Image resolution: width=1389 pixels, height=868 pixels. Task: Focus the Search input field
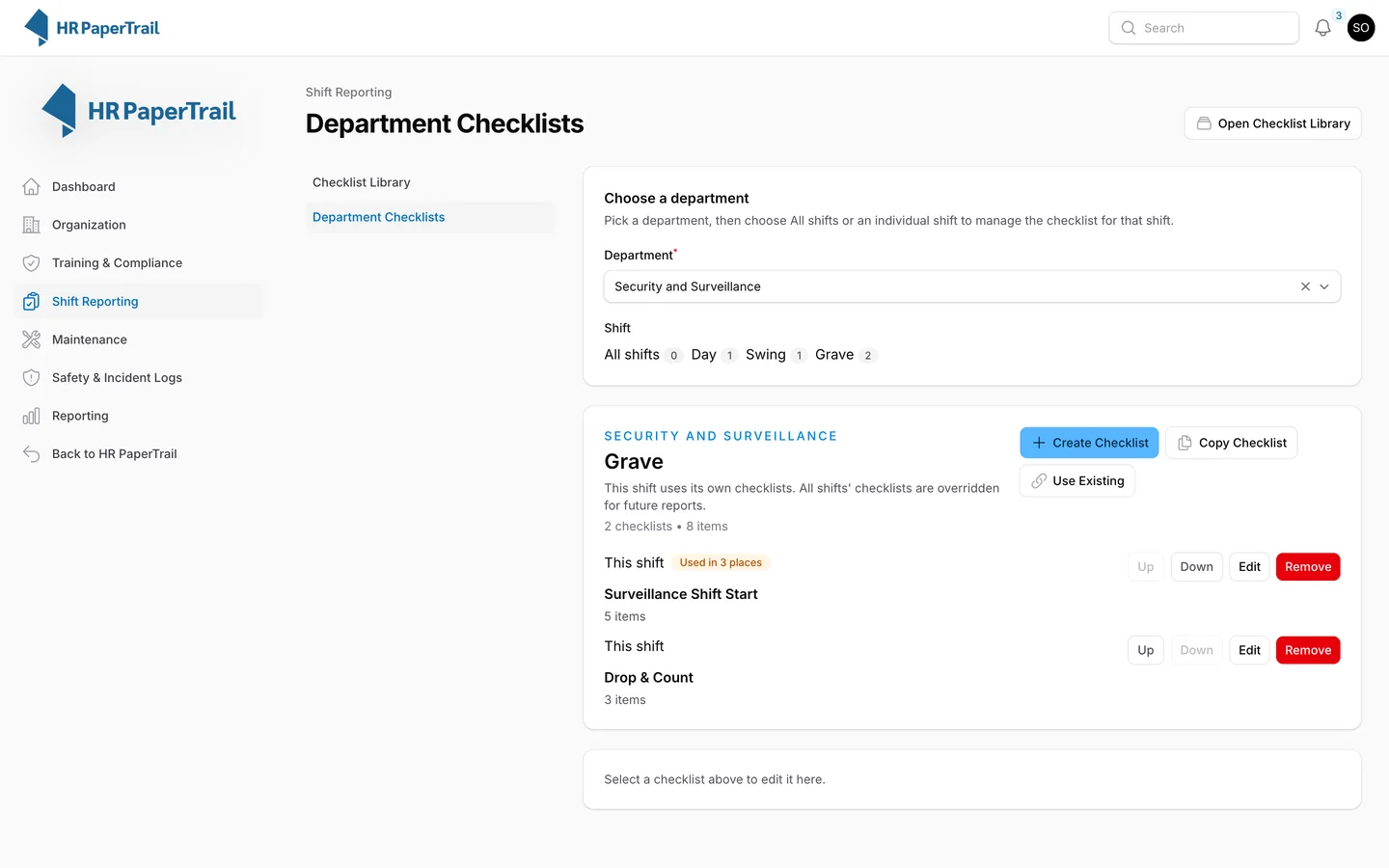point(1204,28)
